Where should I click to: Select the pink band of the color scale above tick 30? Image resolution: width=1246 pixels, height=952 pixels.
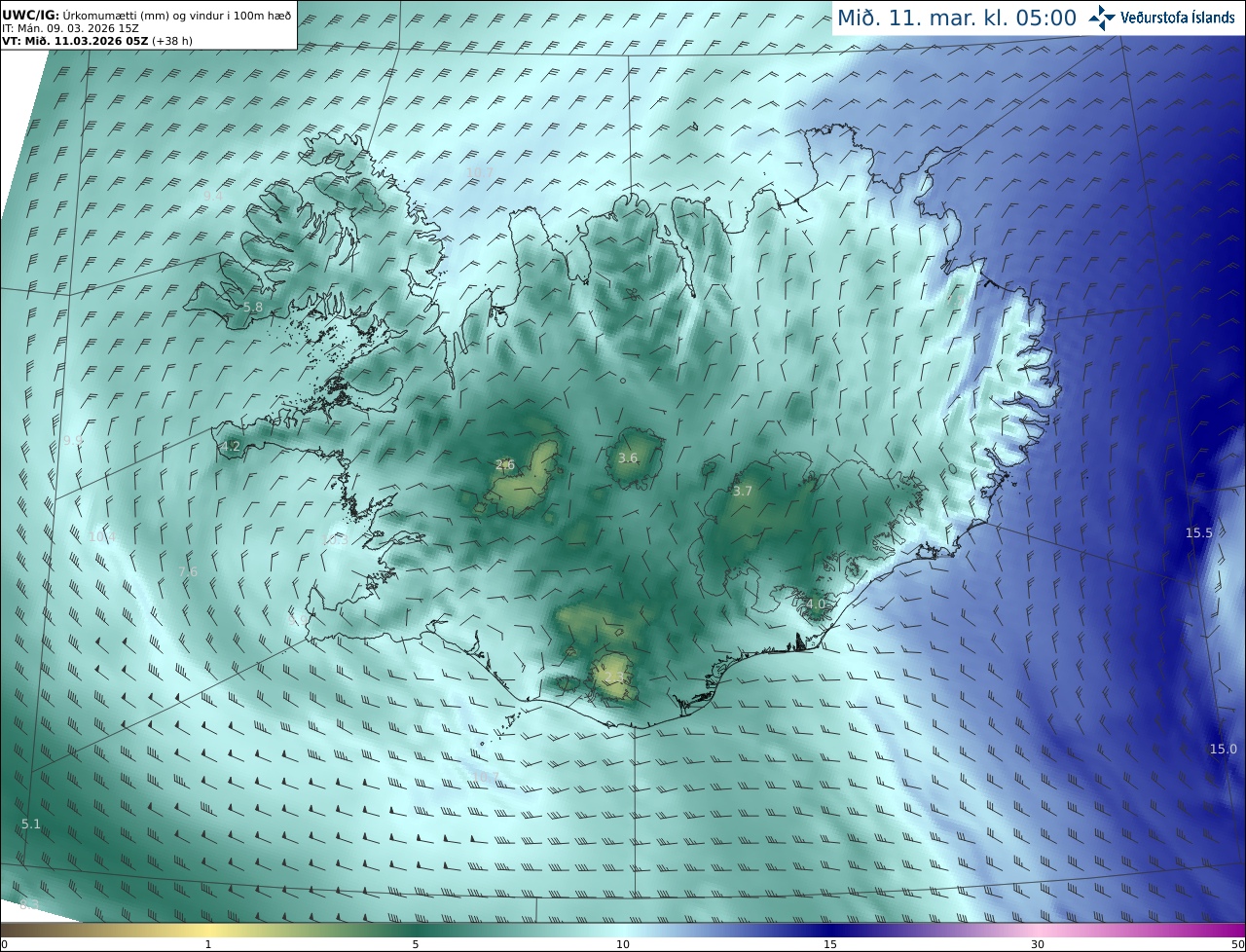pos(1038,930)
